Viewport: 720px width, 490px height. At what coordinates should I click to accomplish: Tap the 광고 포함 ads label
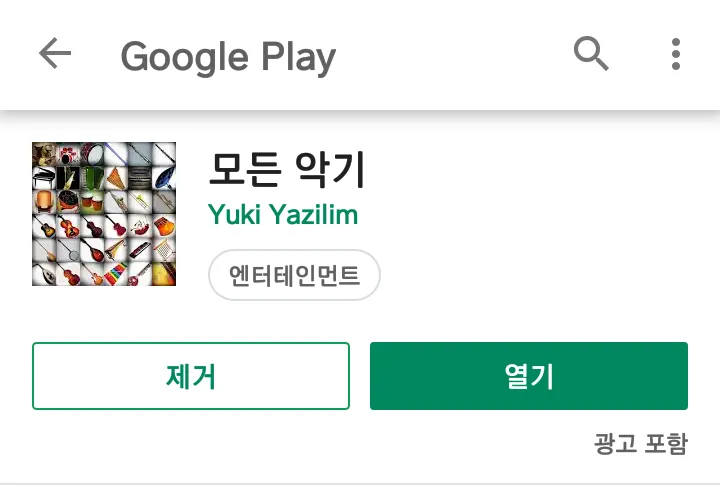click(641, 444)
